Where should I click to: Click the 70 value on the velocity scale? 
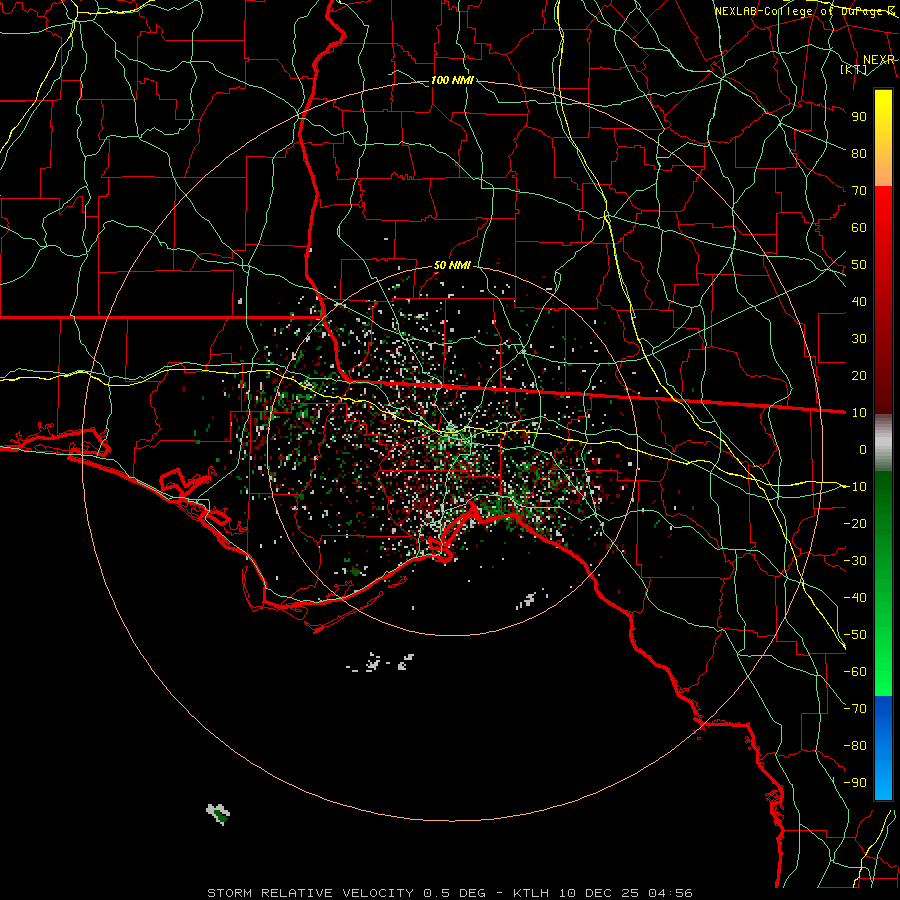pos(859,191)
